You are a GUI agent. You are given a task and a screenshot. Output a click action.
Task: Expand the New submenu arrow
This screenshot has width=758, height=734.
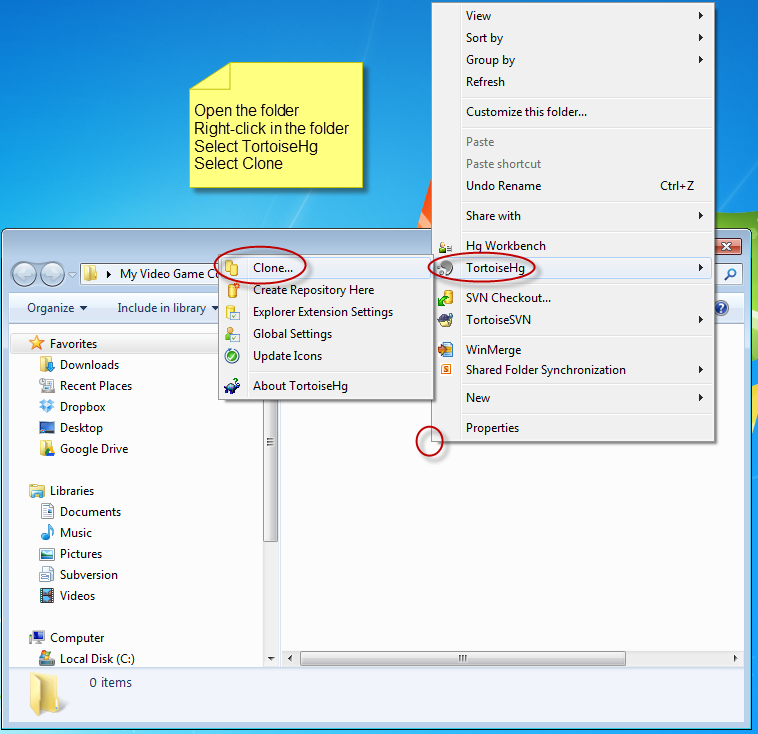(x=700, y=397)
